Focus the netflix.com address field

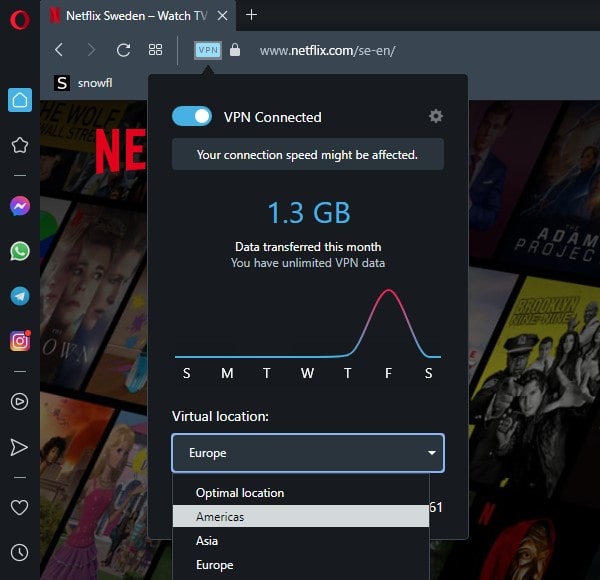pos(327,51)
